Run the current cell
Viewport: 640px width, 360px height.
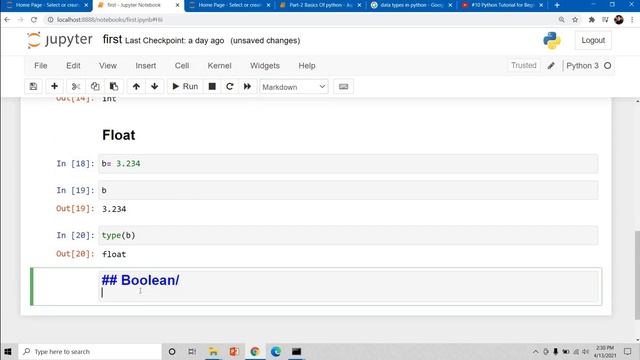point(185,87)
